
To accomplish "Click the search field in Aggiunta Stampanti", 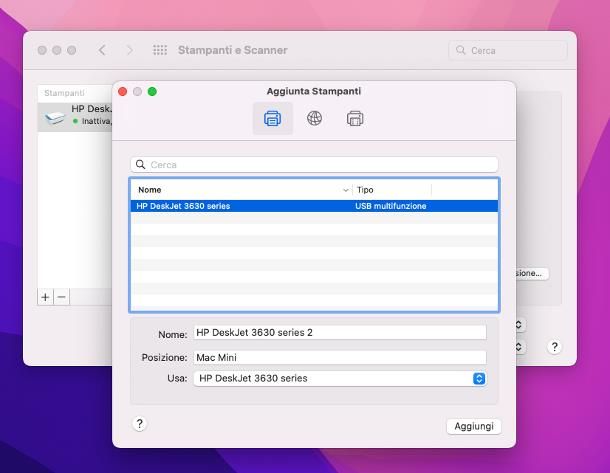I will [314, 165].
